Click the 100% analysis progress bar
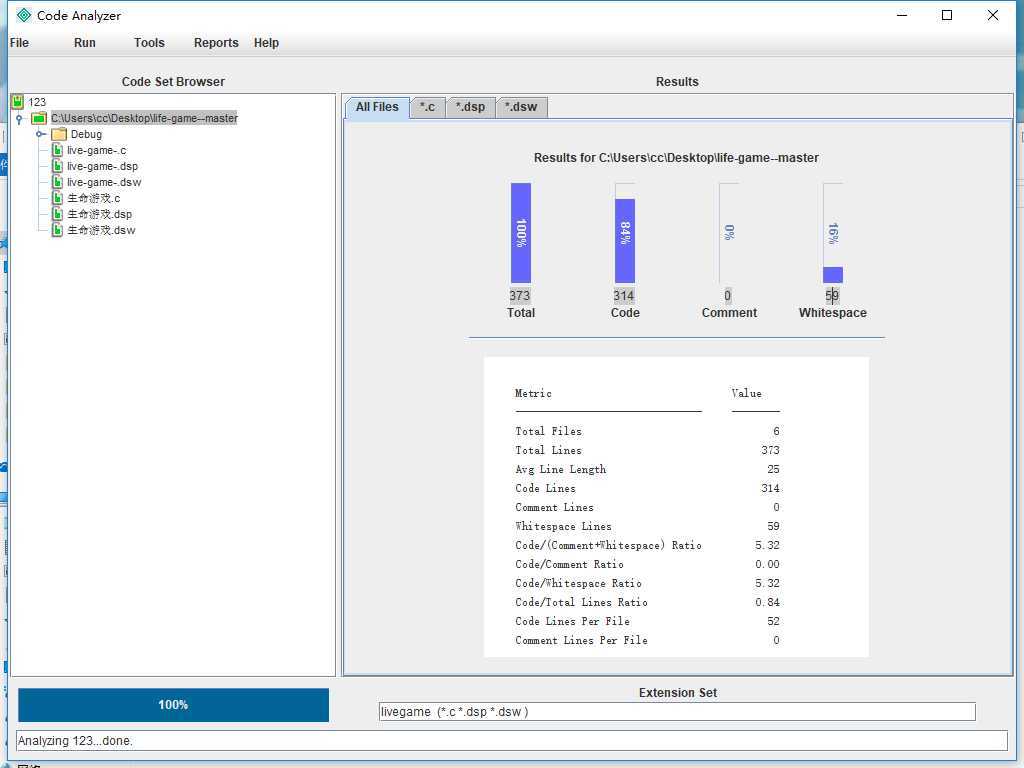 pos(173,705)
